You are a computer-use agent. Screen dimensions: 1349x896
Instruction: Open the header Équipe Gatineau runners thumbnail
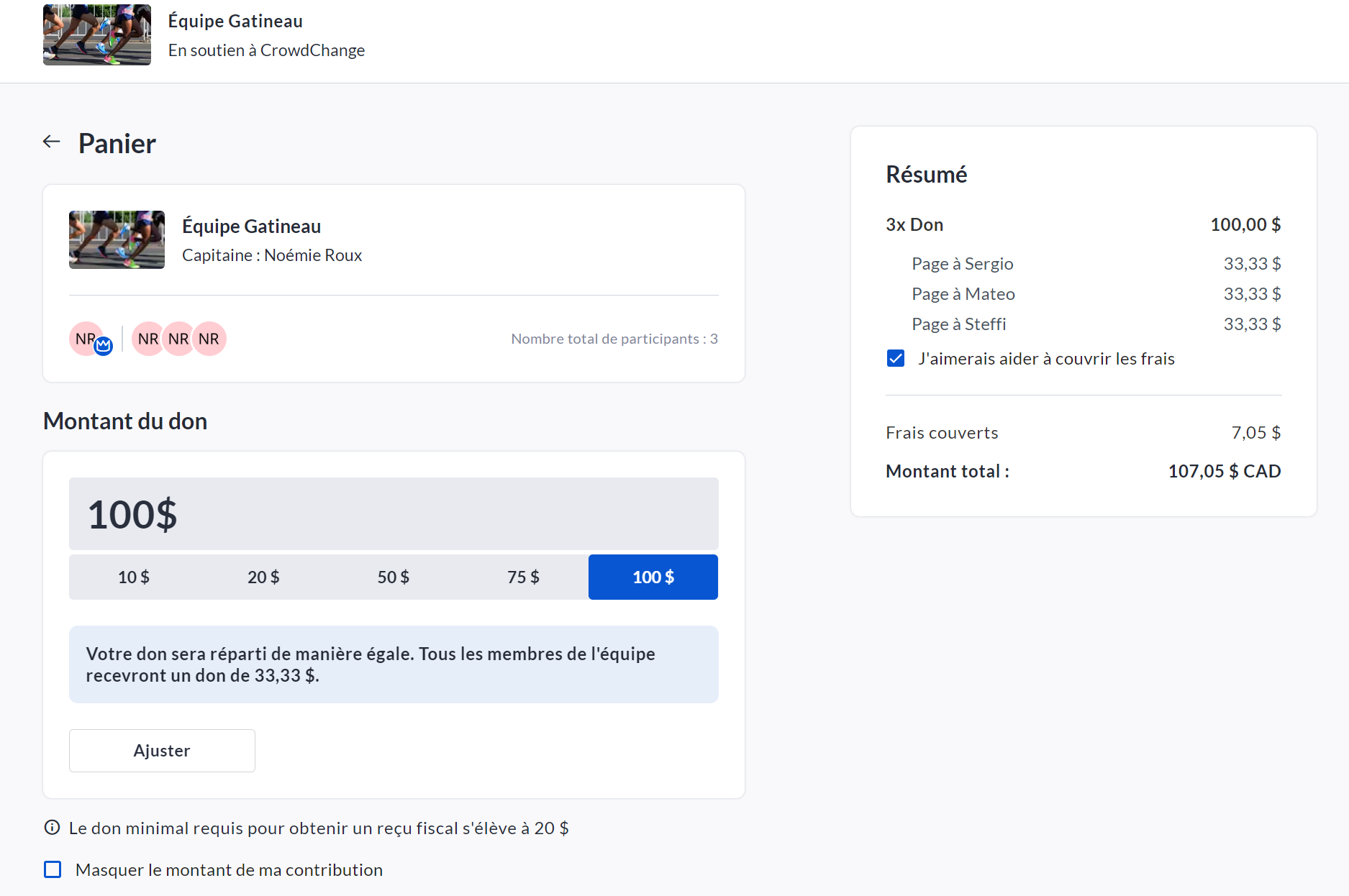click(x=97, y=35)
